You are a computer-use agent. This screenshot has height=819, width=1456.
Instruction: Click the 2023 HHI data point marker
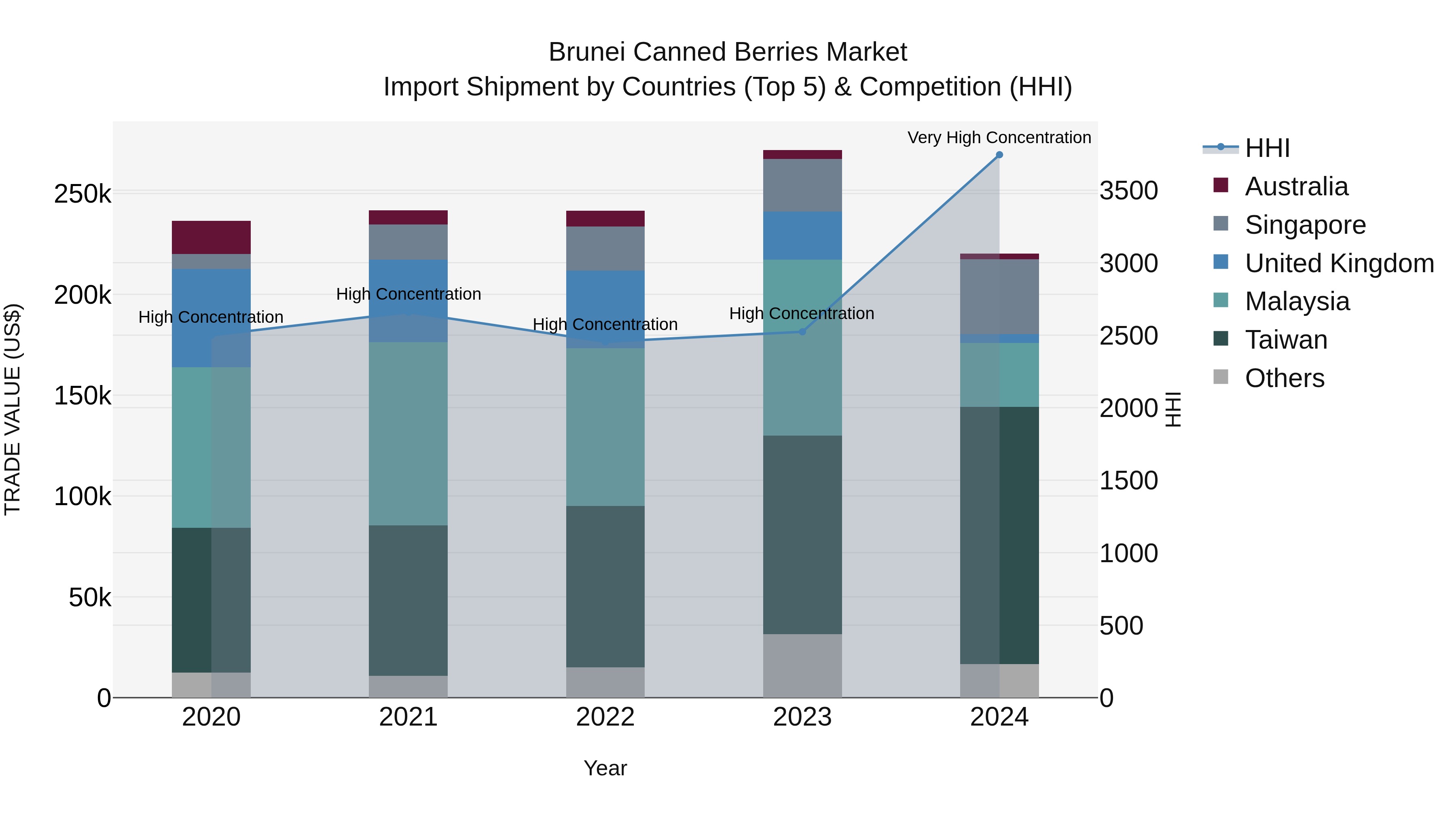coord(802,331)
